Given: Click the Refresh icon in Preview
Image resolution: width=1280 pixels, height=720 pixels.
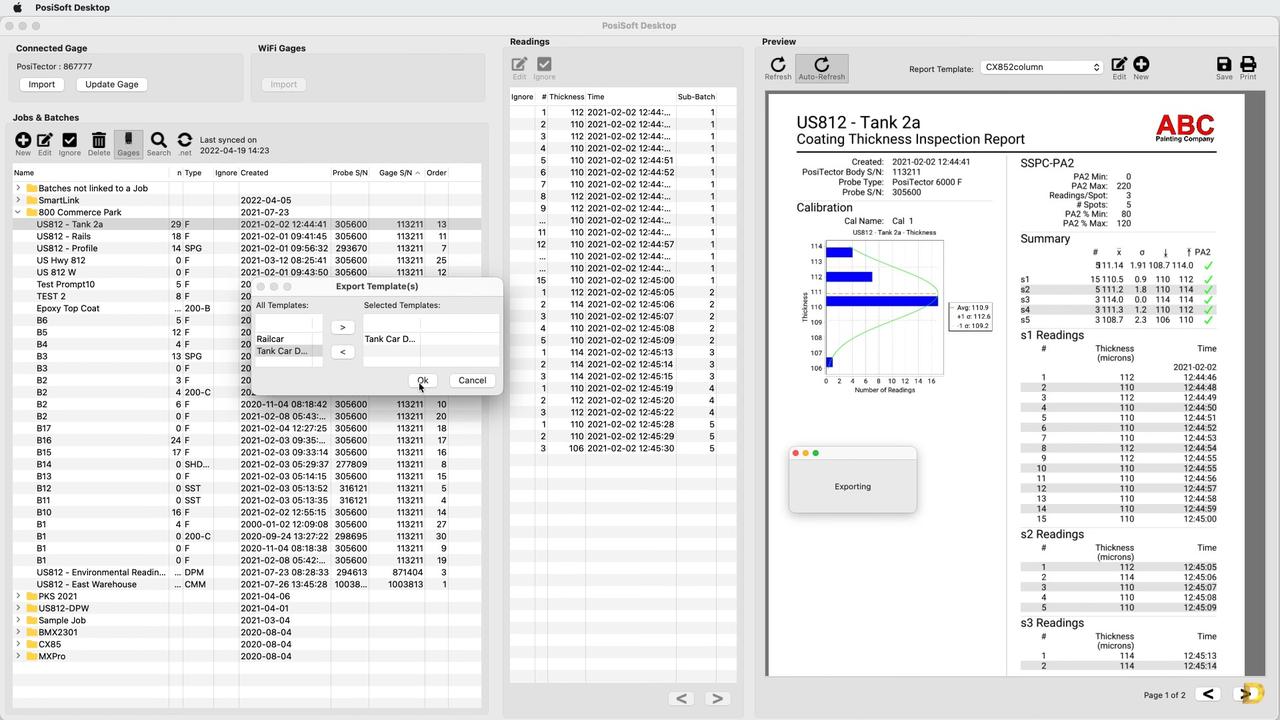Looking at the screenshot, I should (778, 68).
